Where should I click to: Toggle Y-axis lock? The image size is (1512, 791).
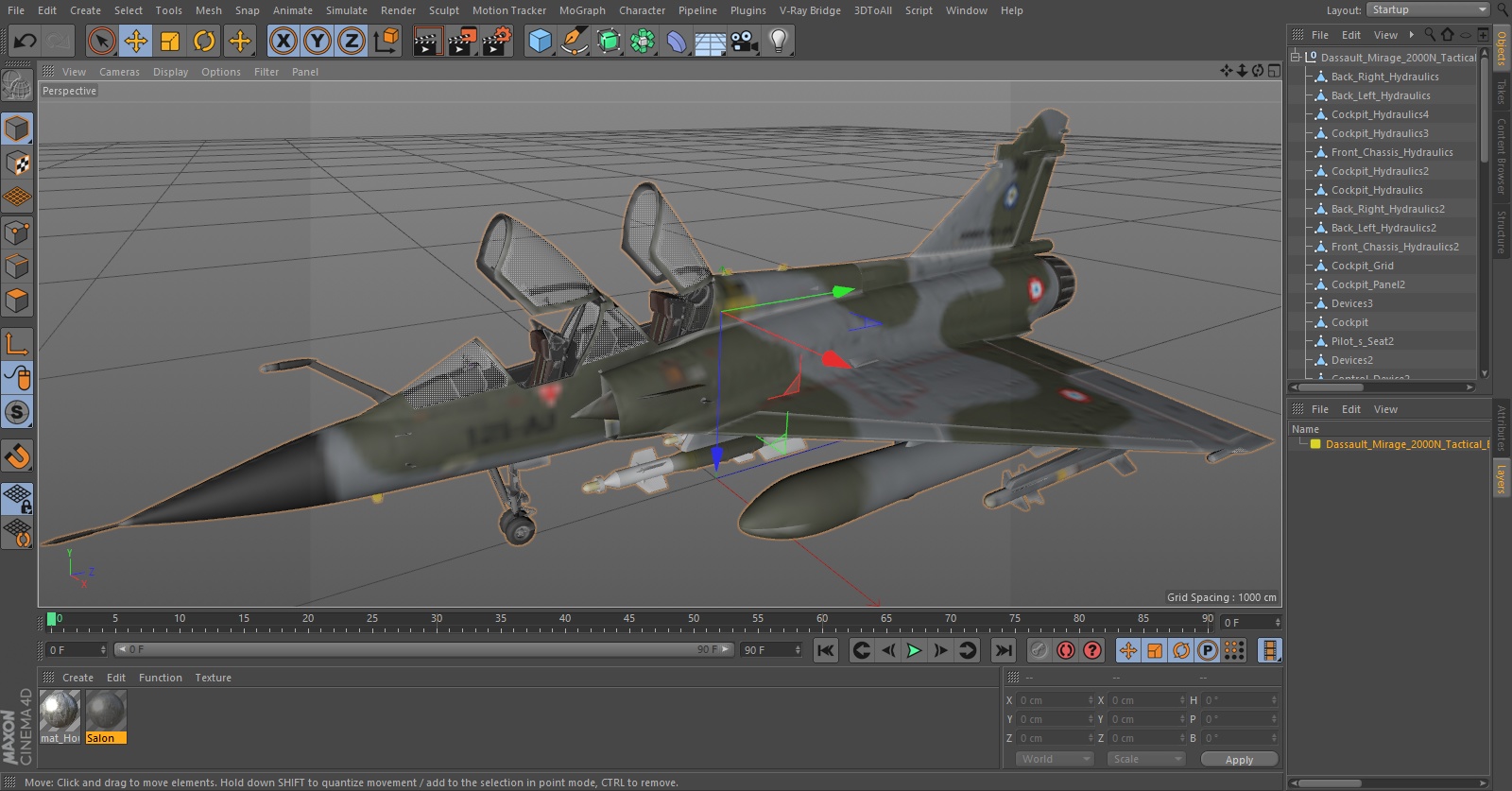(x=318, y=41)
